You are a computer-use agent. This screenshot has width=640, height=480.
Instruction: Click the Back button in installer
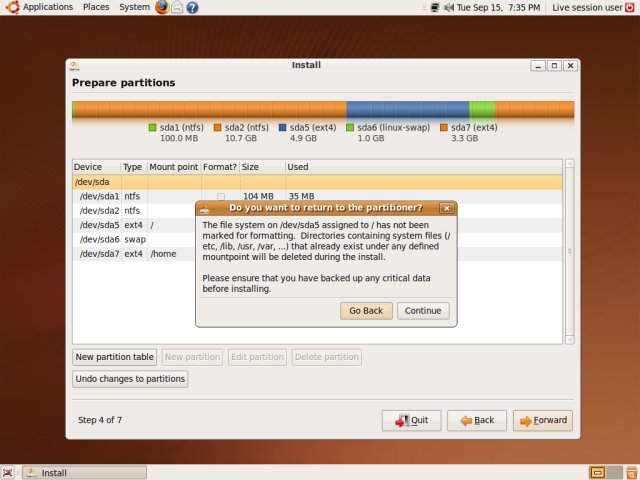point(477,420)
